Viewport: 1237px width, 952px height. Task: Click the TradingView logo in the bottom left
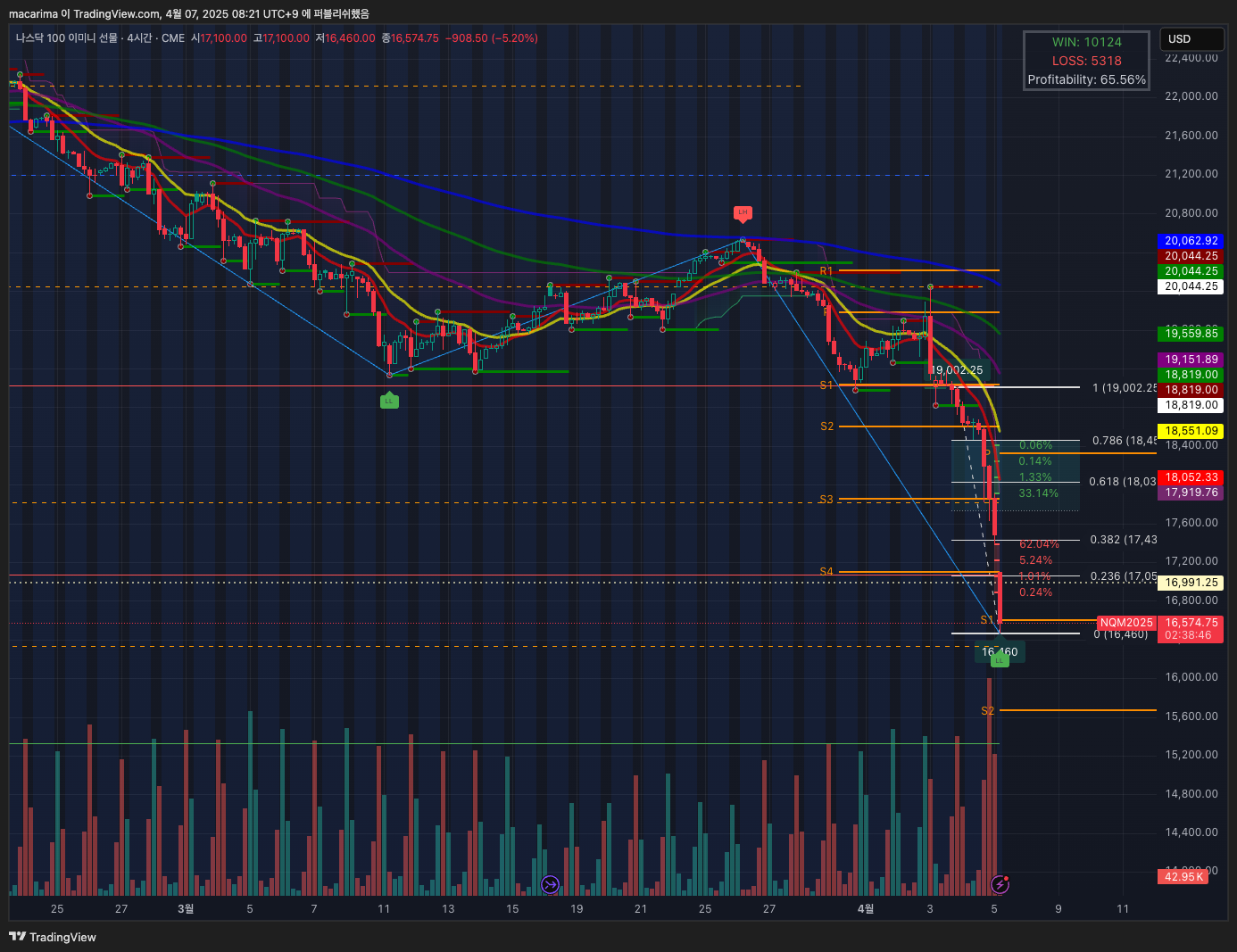click(x=53, y=937)
